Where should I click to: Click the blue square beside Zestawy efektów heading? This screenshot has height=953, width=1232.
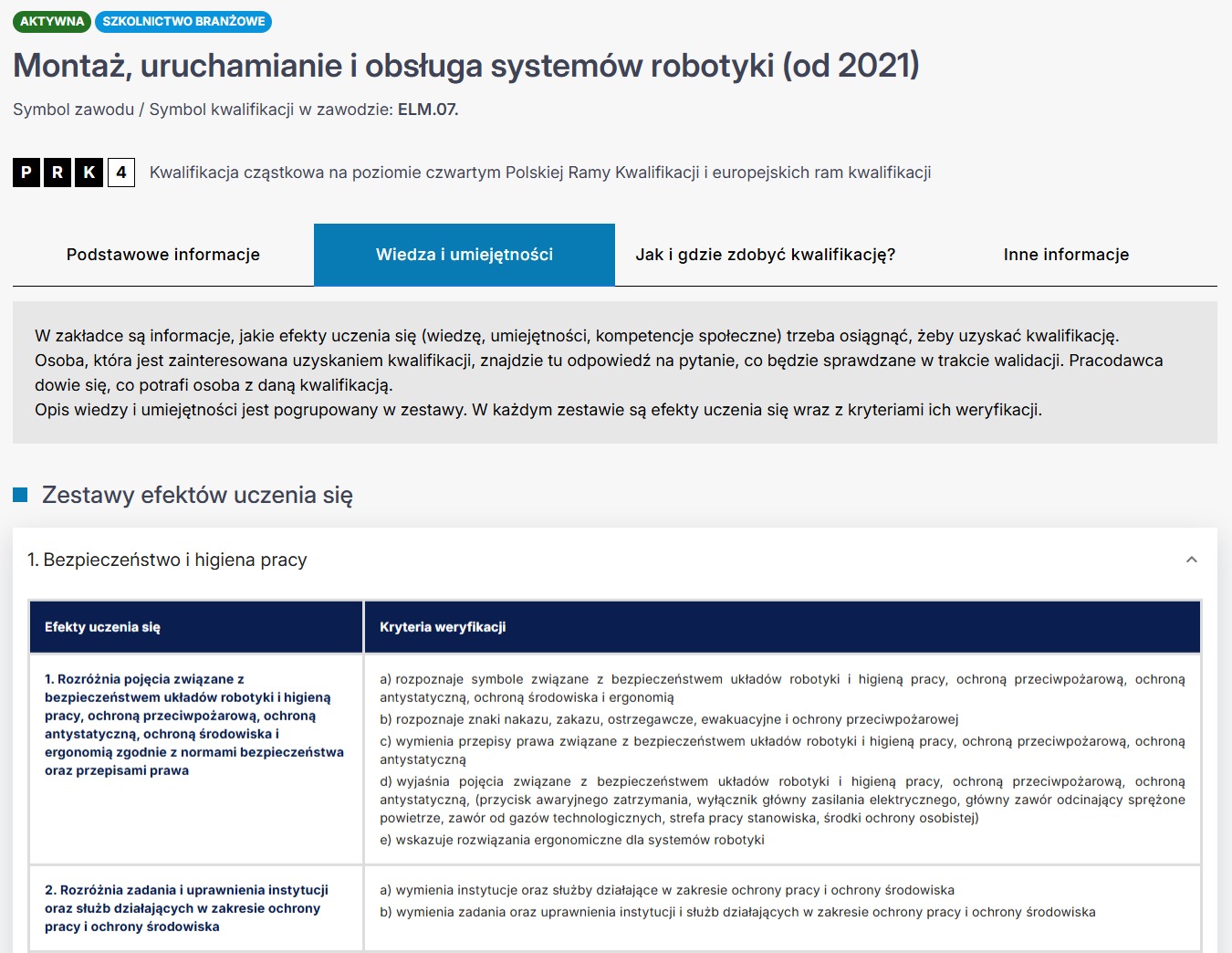[20, 495]
